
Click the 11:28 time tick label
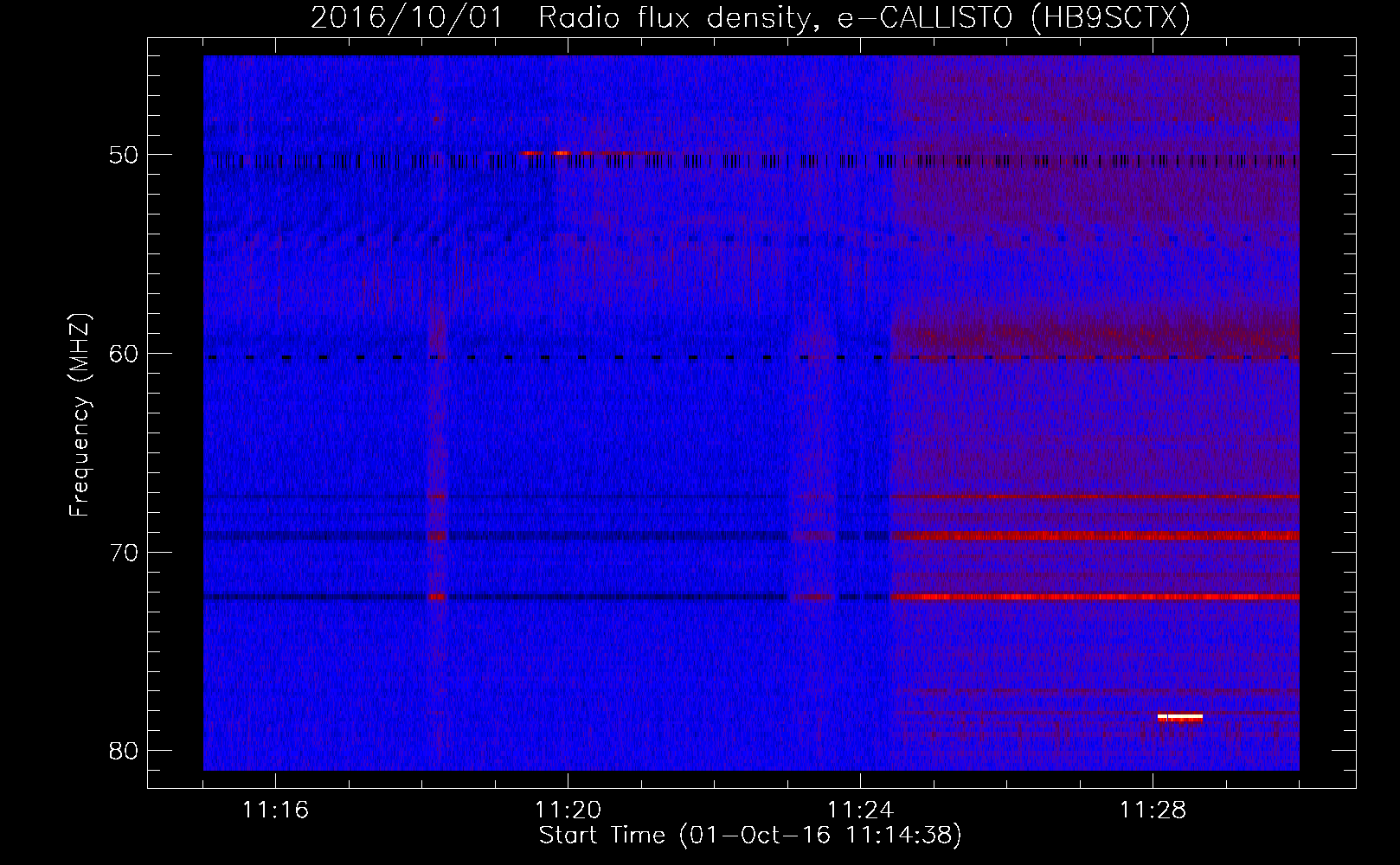1153,811
